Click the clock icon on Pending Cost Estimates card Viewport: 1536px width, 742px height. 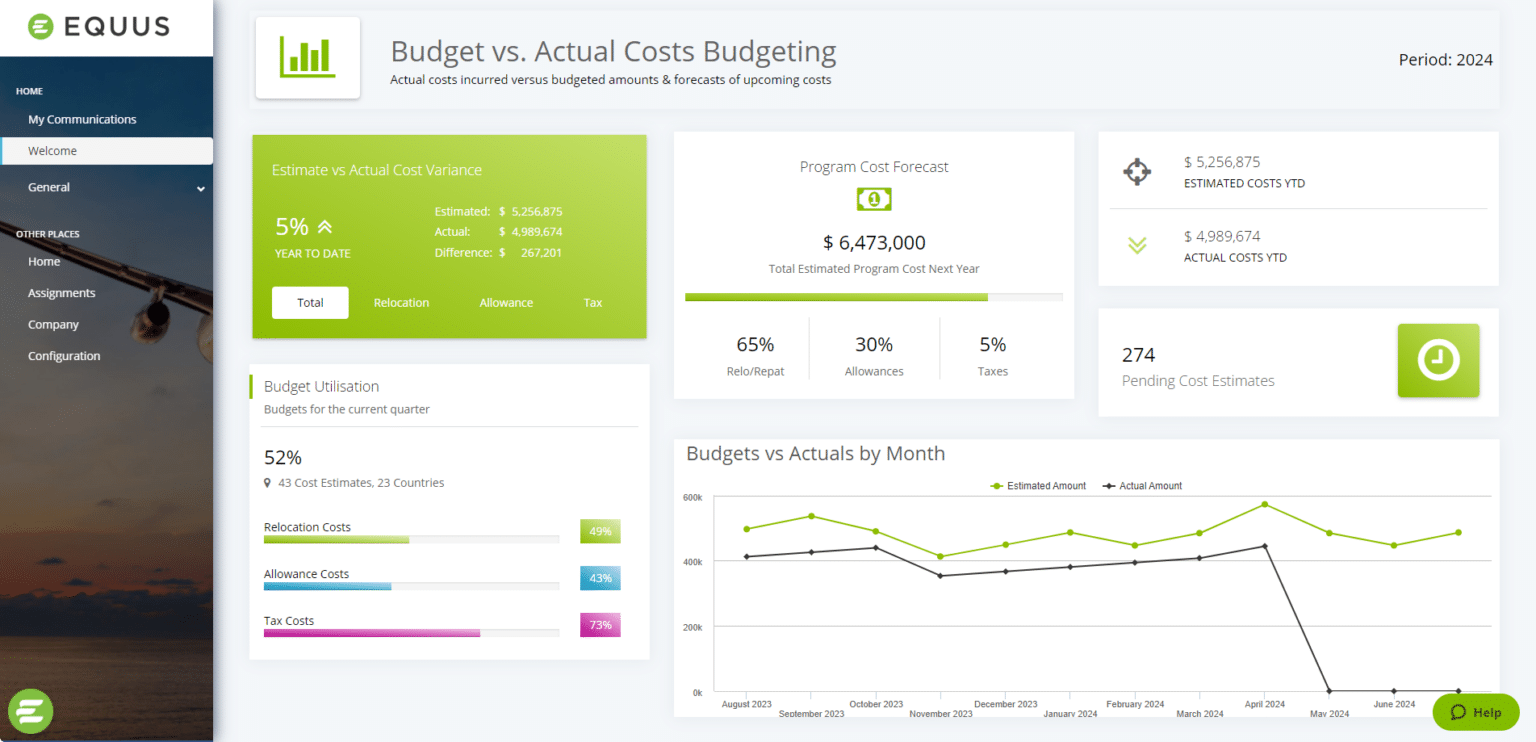[1438, 362]
